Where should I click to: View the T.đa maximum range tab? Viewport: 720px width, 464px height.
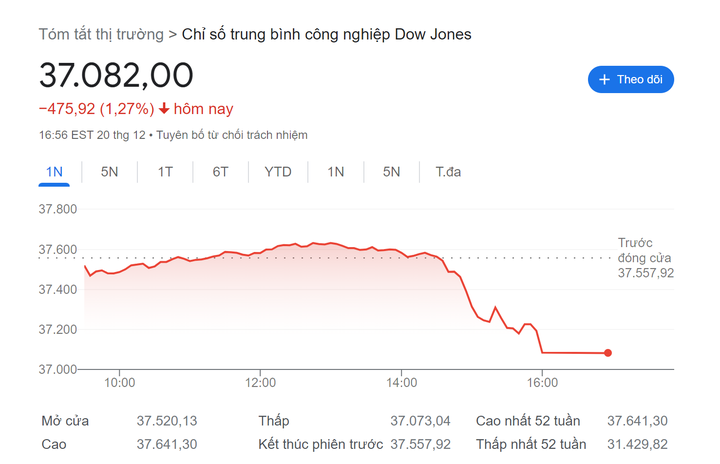448,172
